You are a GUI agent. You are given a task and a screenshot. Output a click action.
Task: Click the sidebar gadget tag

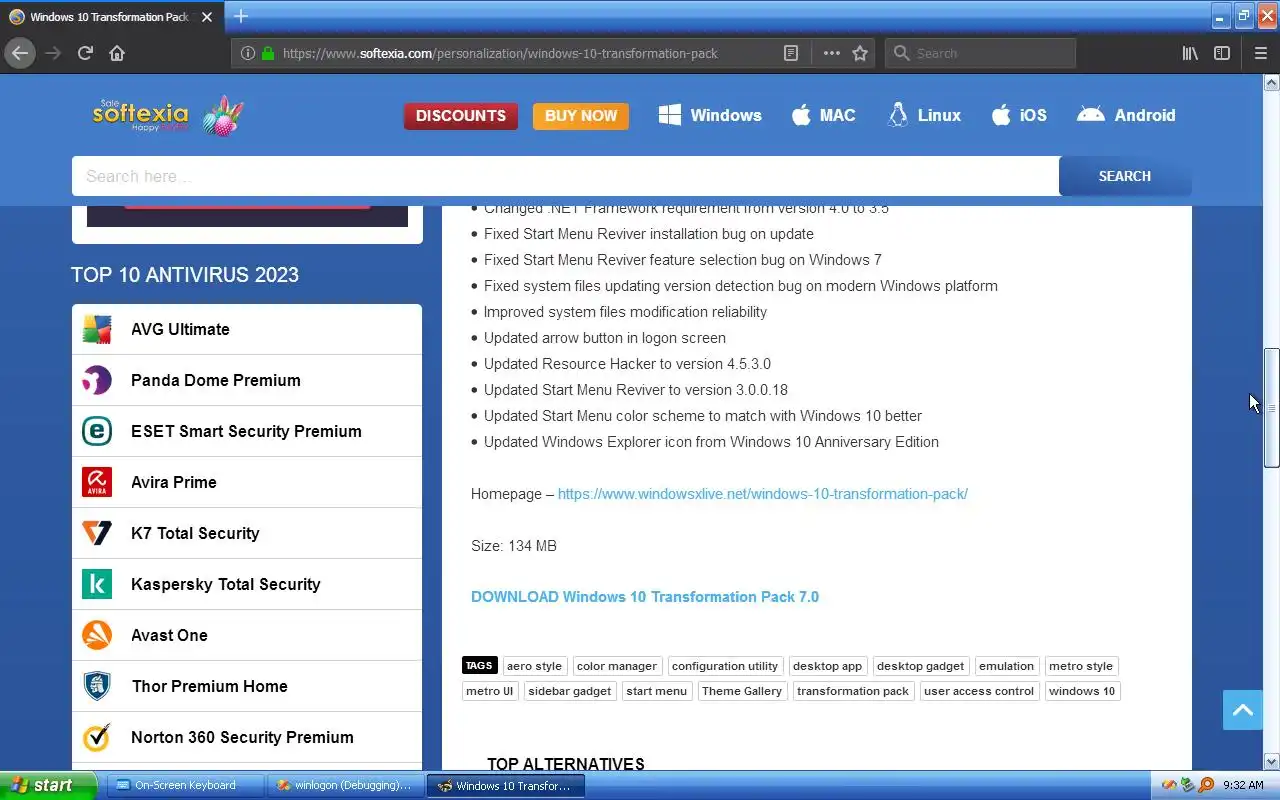[570, 691]
